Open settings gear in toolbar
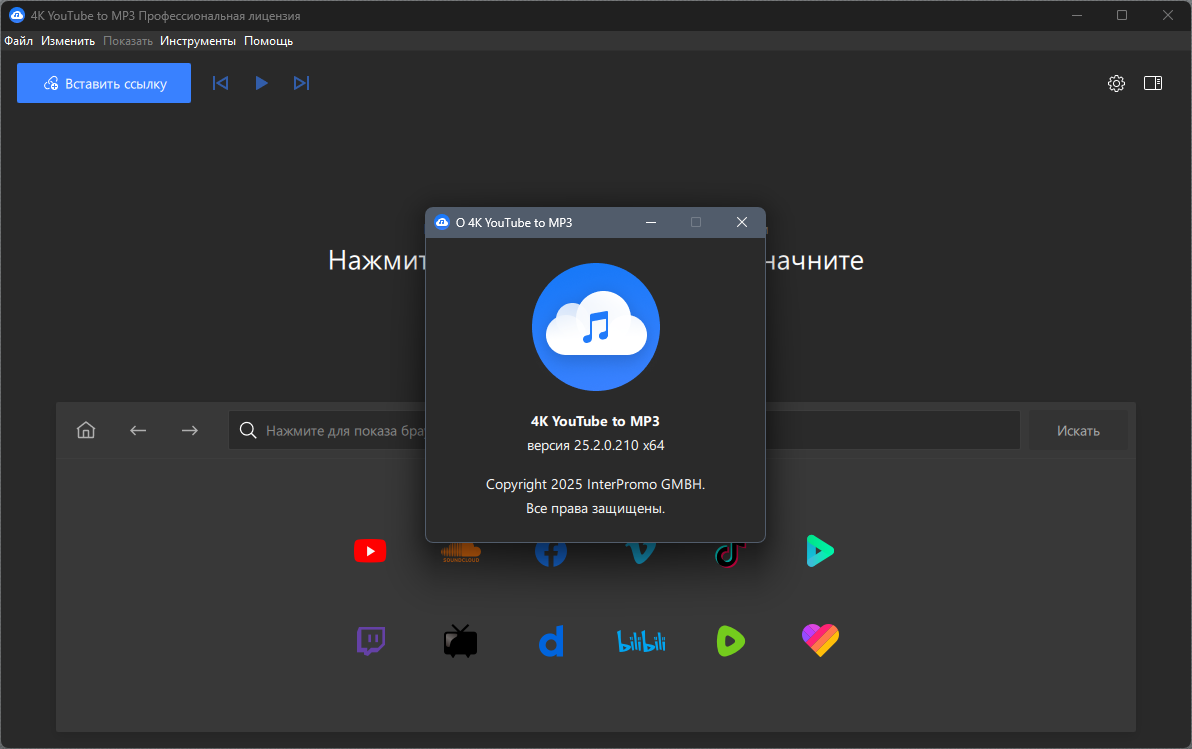The image size is (1192, 749). coord(1116,84)
